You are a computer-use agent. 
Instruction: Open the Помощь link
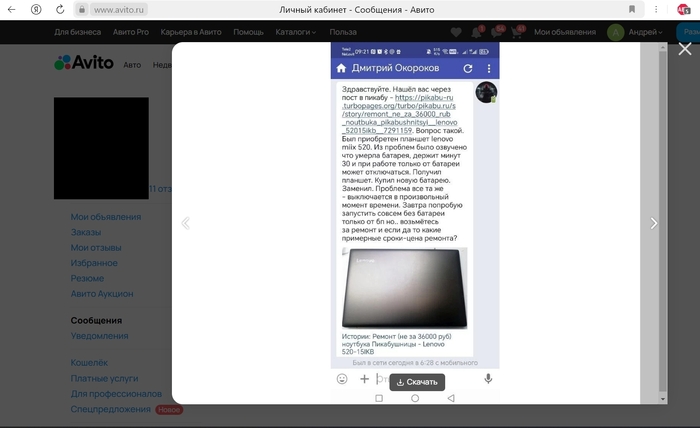[x=248, y=32]
